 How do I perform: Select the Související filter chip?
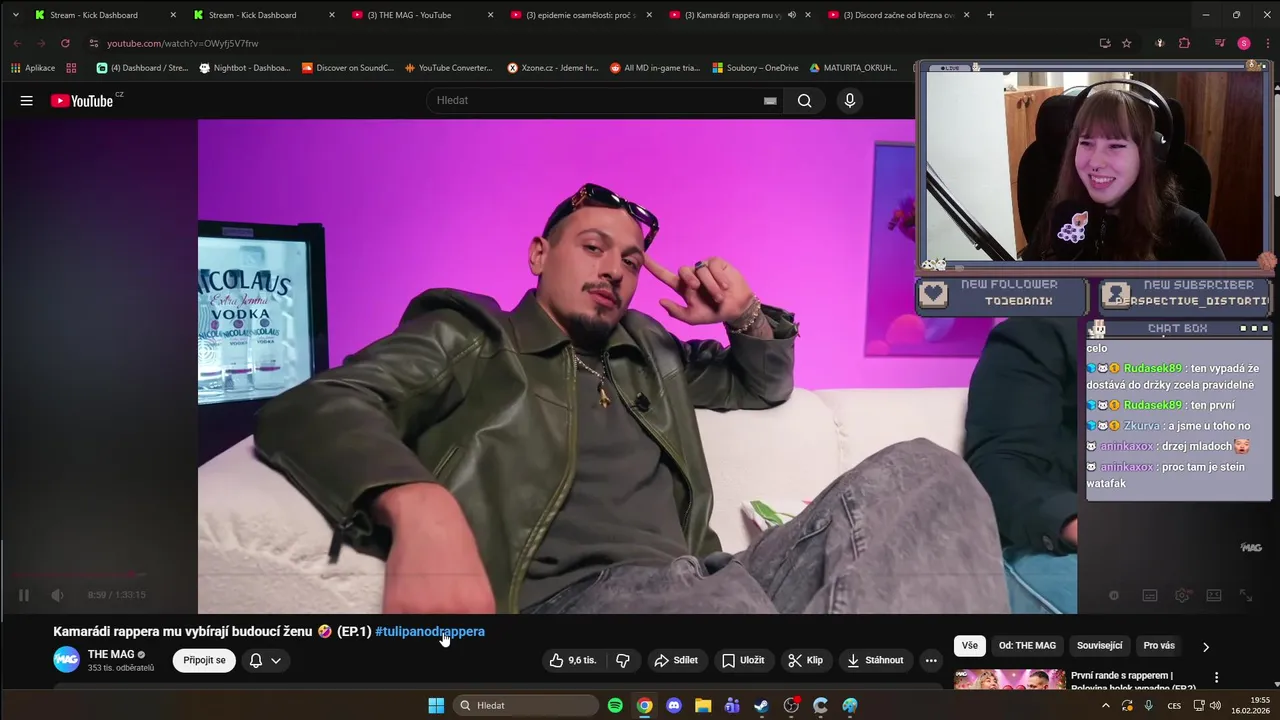(1099, 645)
